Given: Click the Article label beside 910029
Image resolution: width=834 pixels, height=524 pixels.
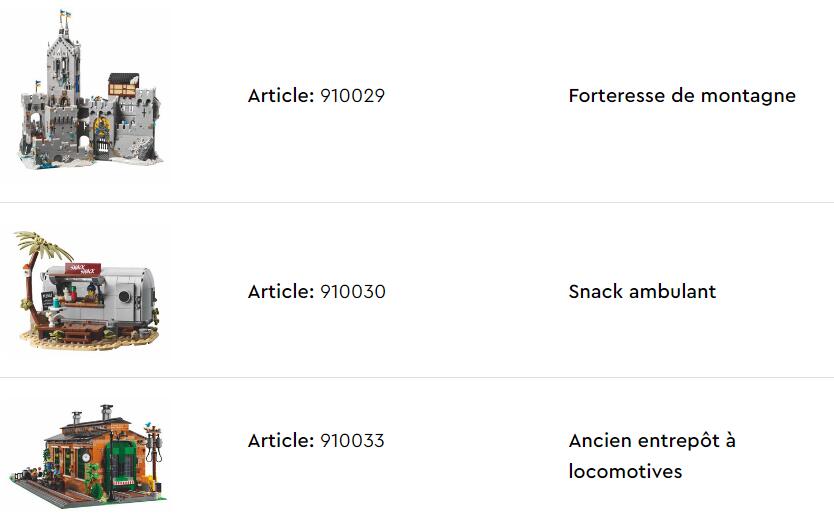Looking at the screenshot, I should 281,96.
